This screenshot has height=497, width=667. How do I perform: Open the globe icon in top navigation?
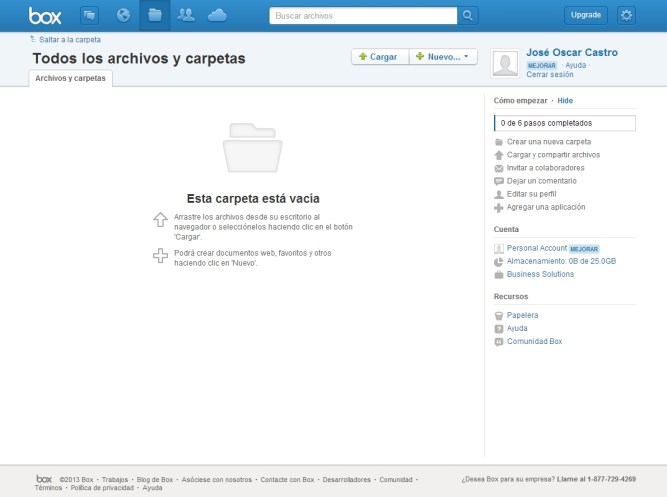click(124, 15)
